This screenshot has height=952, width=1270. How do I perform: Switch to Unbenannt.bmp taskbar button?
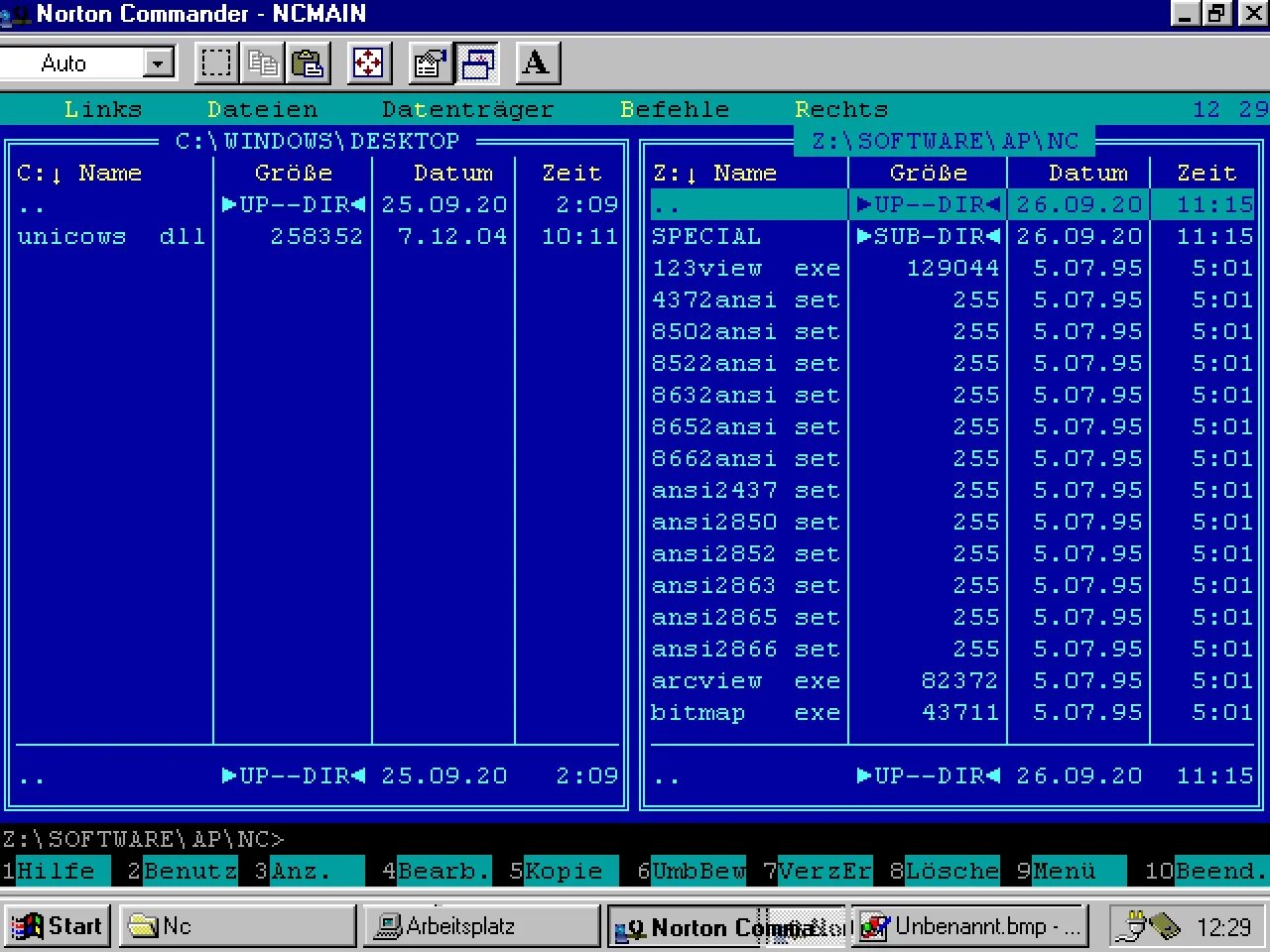970,926
